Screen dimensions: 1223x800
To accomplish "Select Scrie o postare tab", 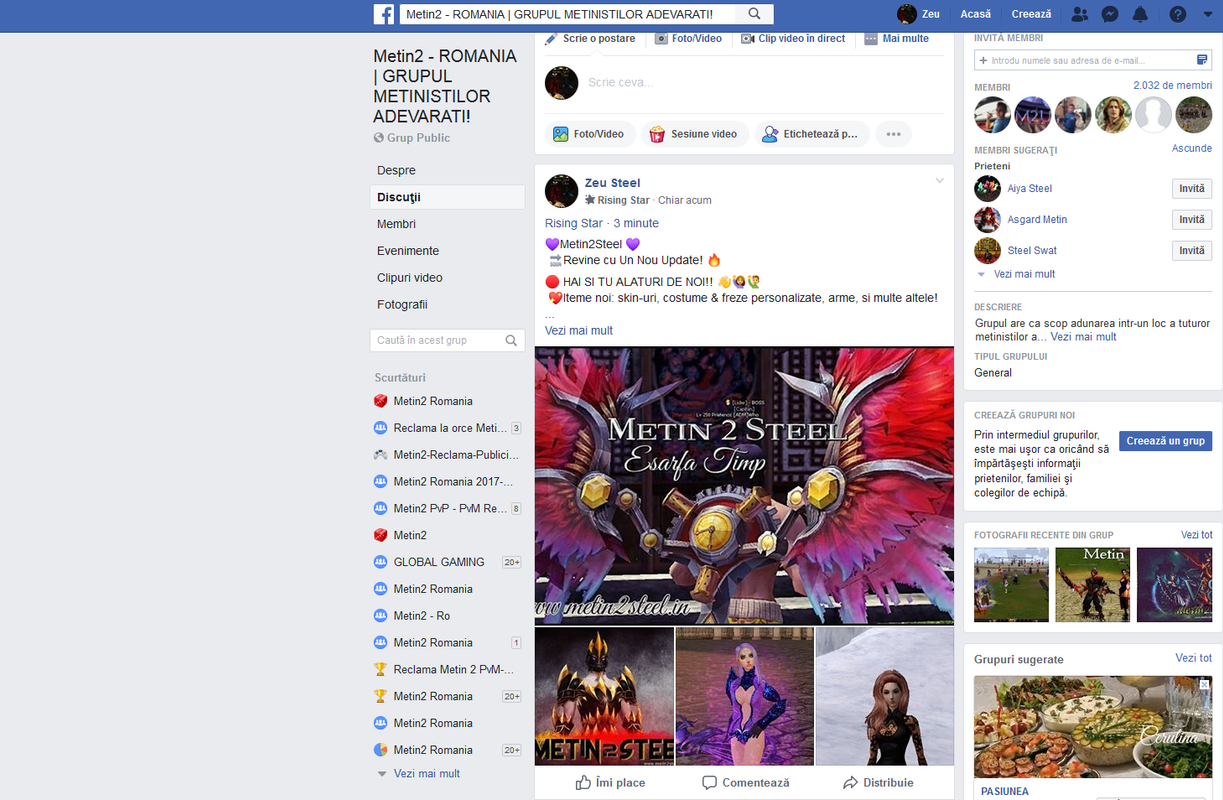I will point(590,38).
